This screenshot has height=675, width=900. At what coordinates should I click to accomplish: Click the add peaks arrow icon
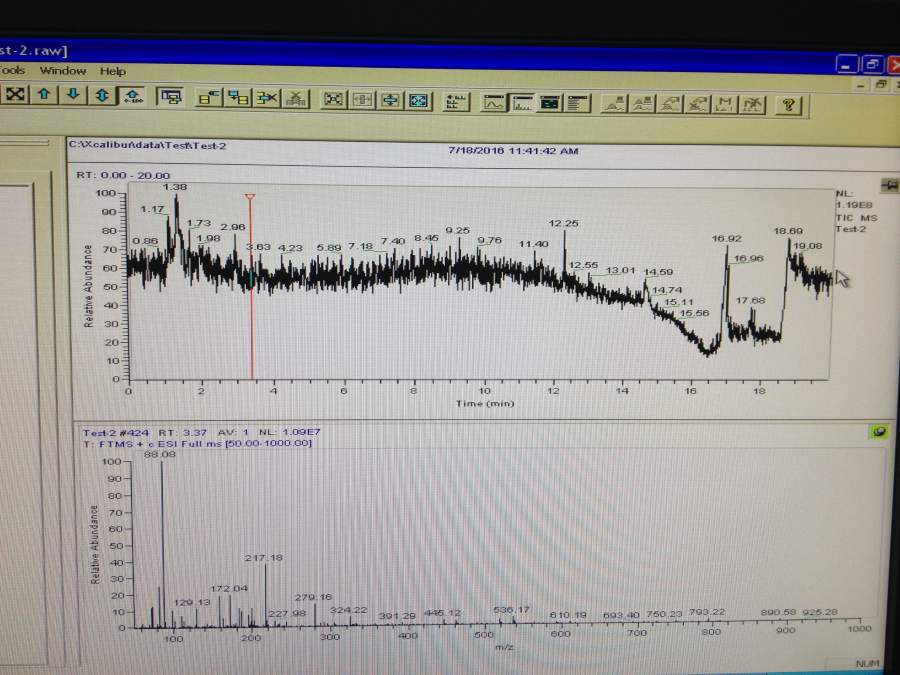tap(670, 105)
